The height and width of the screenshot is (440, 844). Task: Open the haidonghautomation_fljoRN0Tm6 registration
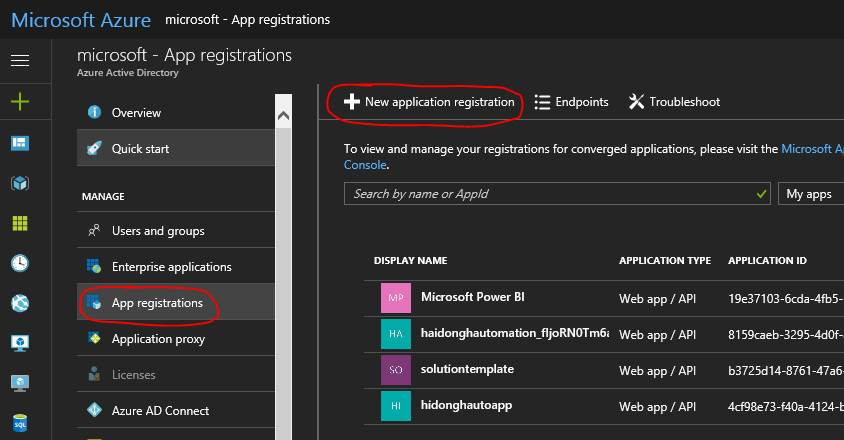coord(515,333)
